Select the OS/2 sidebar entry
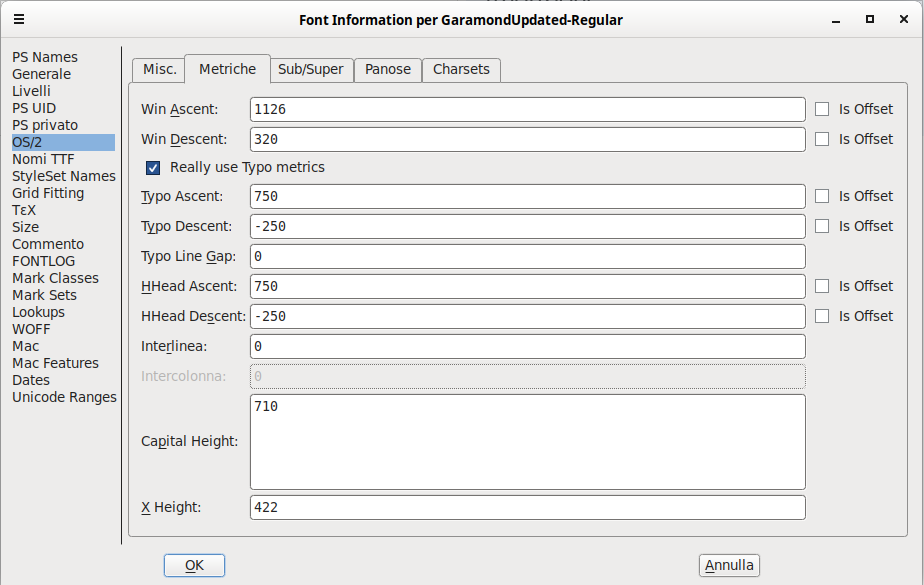Viewport: 924px width, 585px height. pyautogui.click(x=63, y=143)
